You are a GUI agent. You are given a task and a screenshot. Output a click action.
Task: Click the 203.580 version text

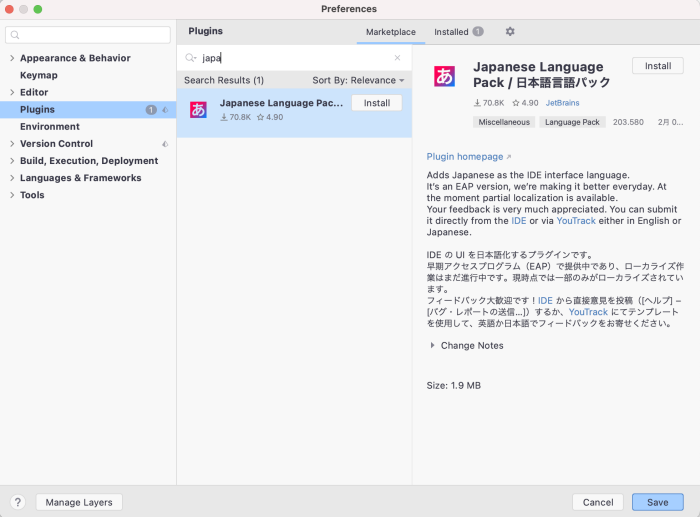click(628, 122)
